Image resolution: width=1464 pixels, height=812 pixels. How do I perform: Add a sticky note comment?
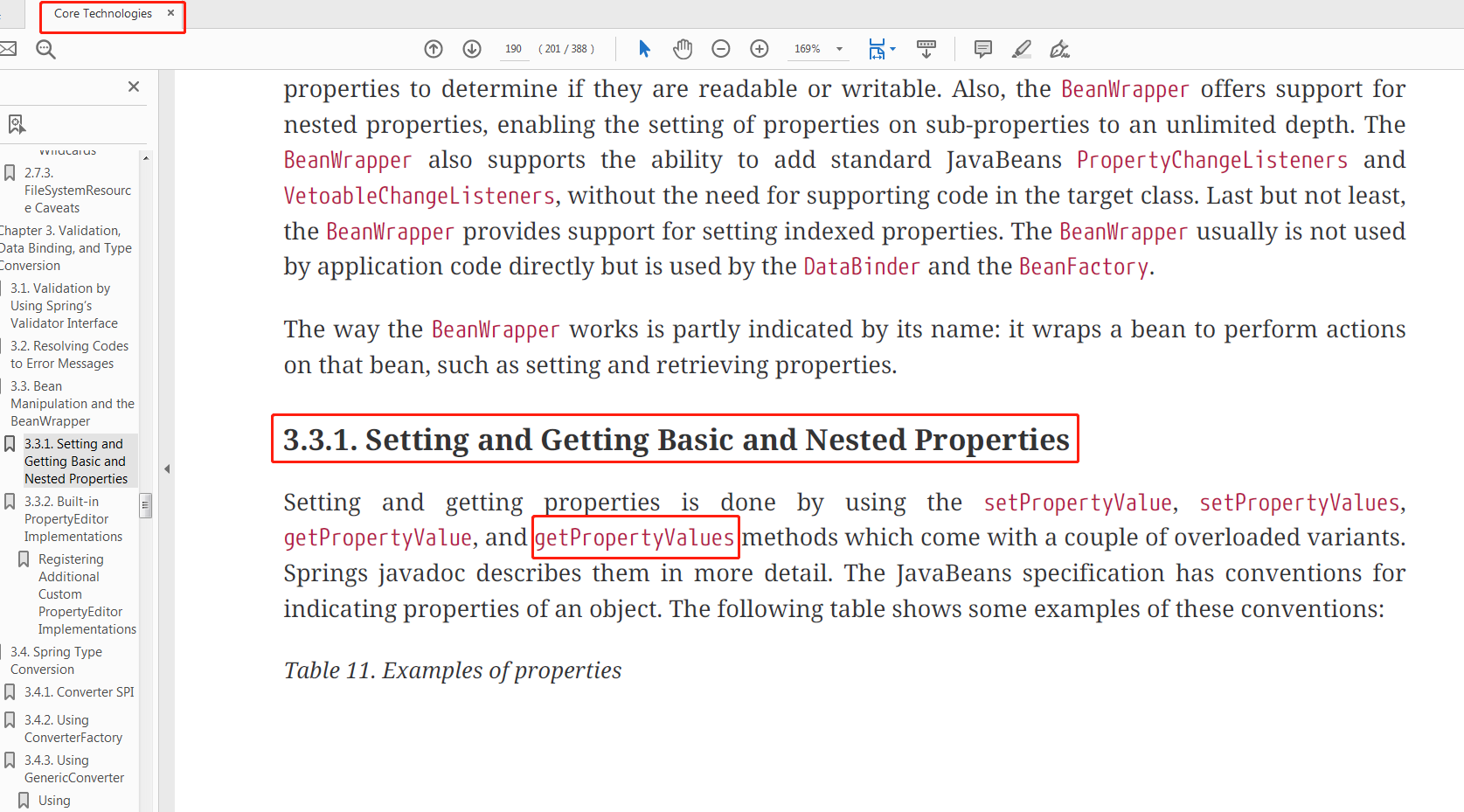coord(983,49)
